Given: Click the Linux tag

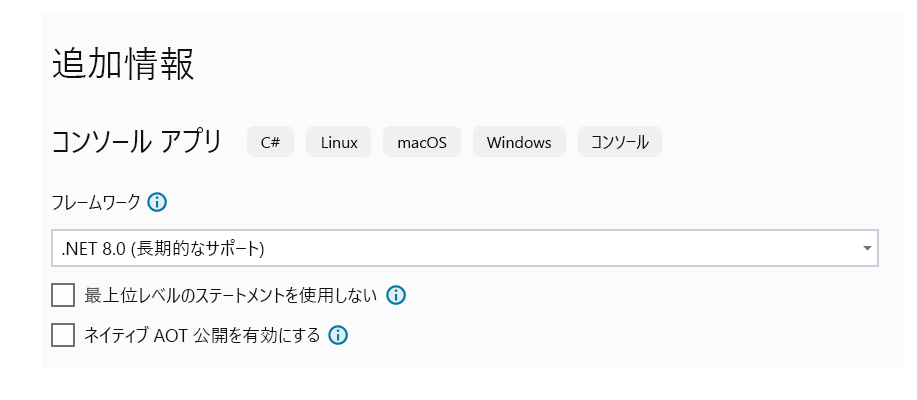Looking at the screenshot, I should 339,142.
